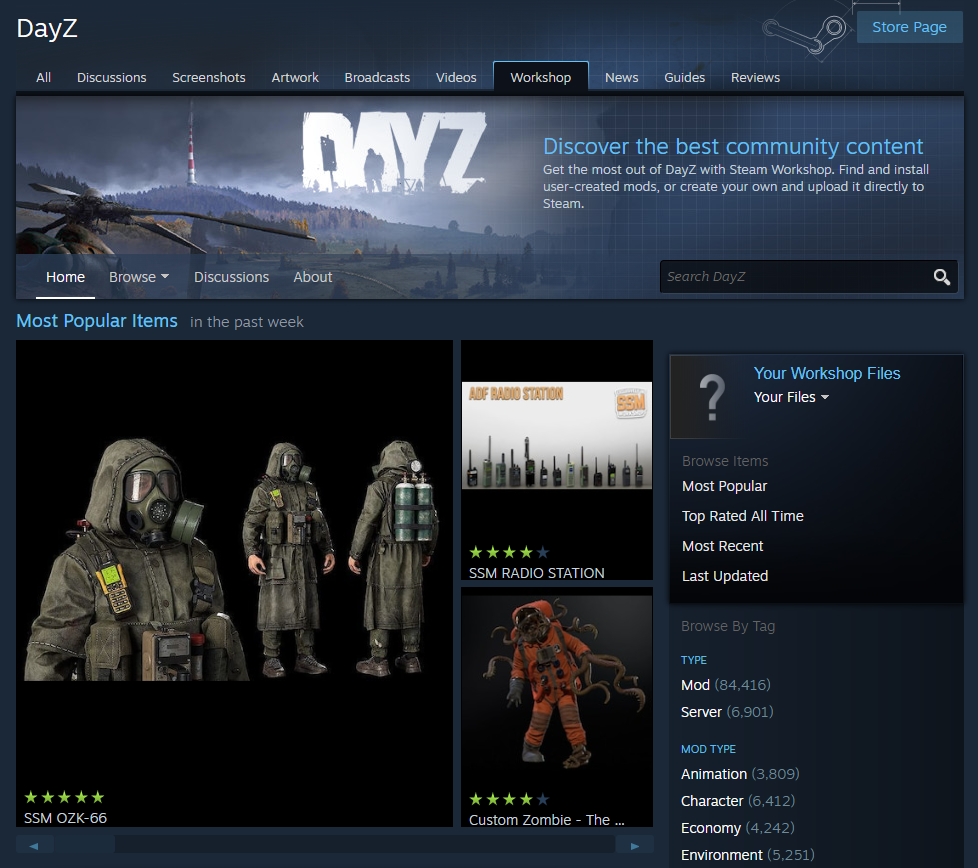The image size is (978, 868).
Task: Focus the Search DayZ field
Action: [808, 276]
